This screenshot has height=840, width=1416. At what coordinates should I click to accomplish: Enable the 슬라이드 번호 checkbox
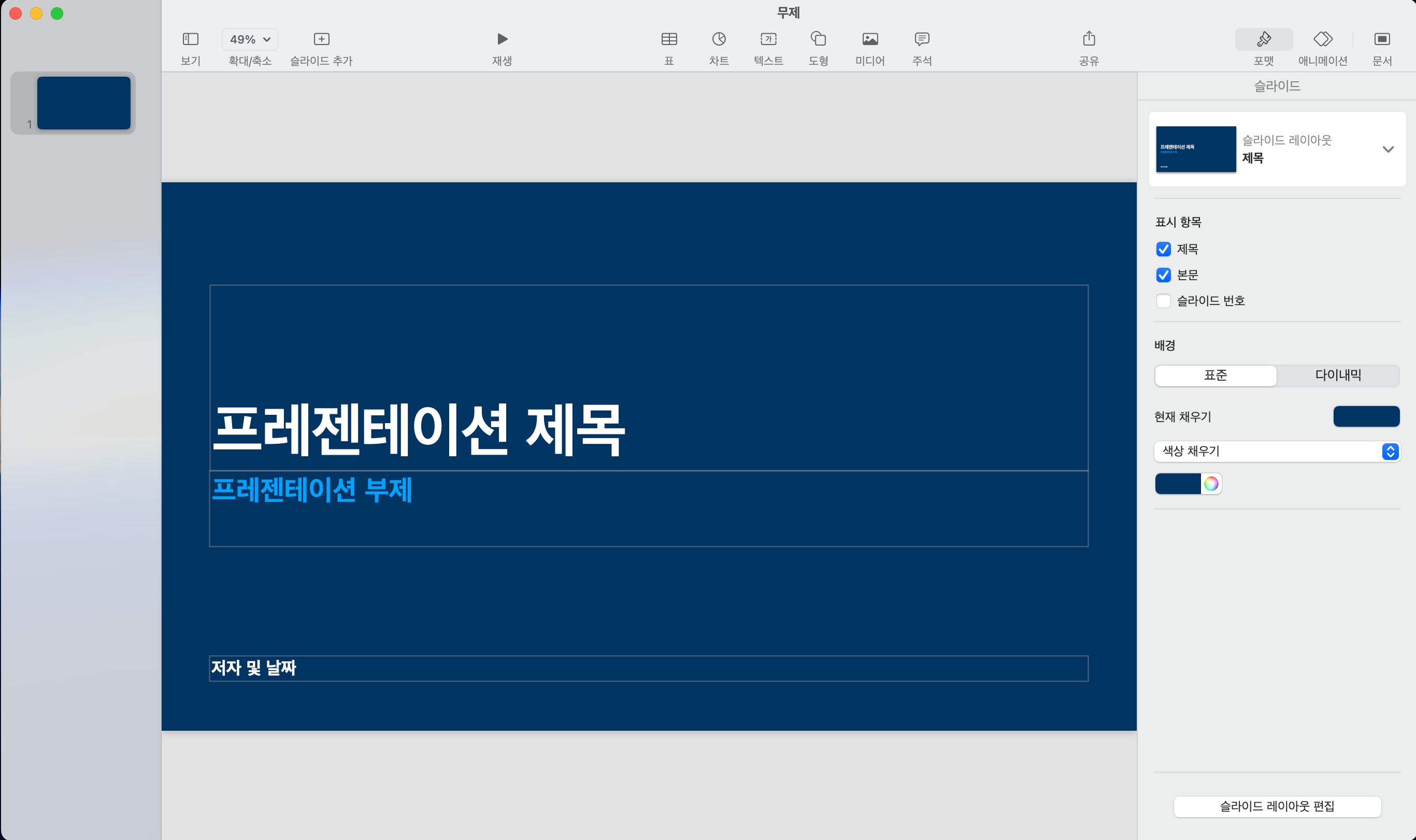point(1164,301)
